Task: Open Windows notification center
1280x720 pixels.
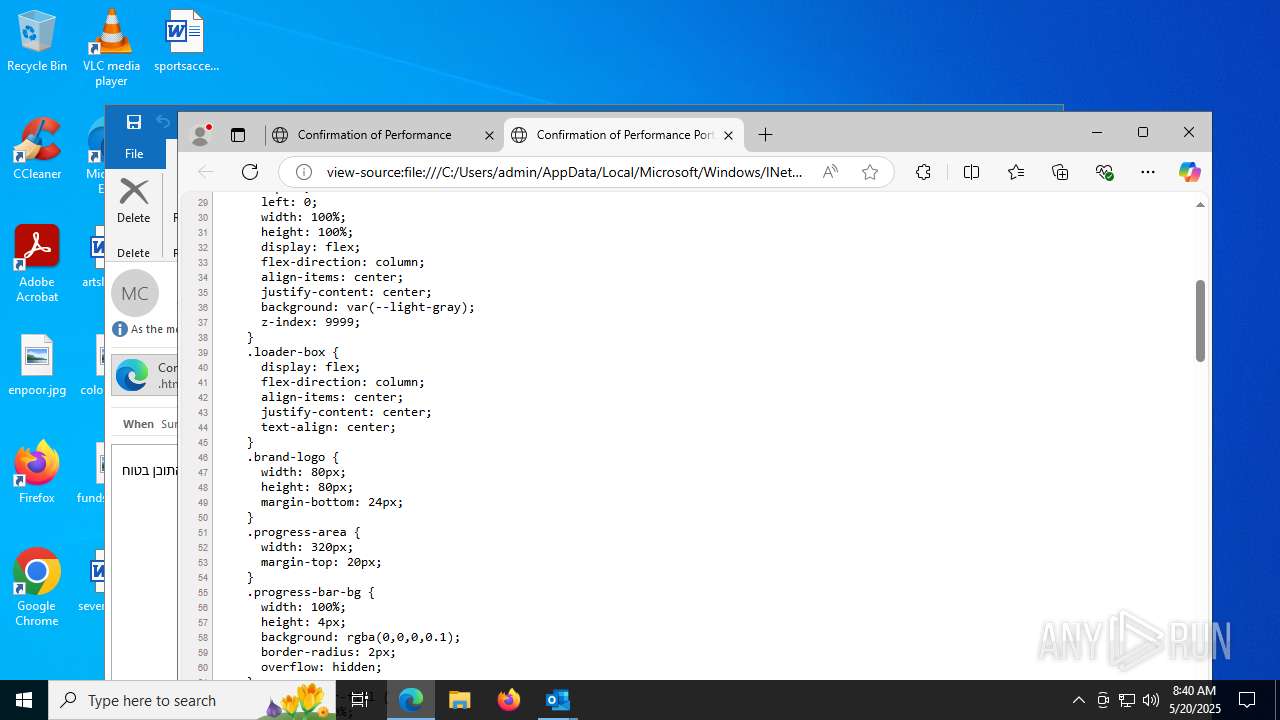Action: 1247,700
